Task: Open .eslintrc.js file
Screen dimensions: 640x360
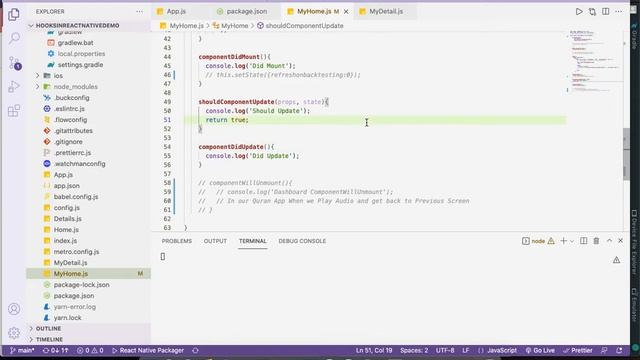Action: 69,109
